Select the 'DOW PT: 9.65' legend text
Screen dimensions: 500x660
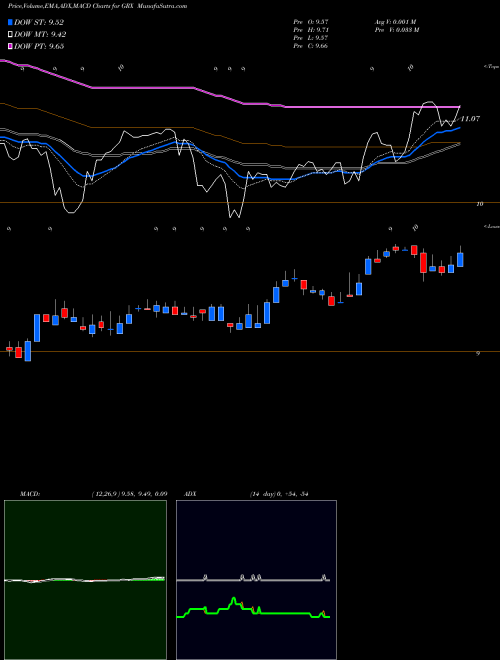39,46
